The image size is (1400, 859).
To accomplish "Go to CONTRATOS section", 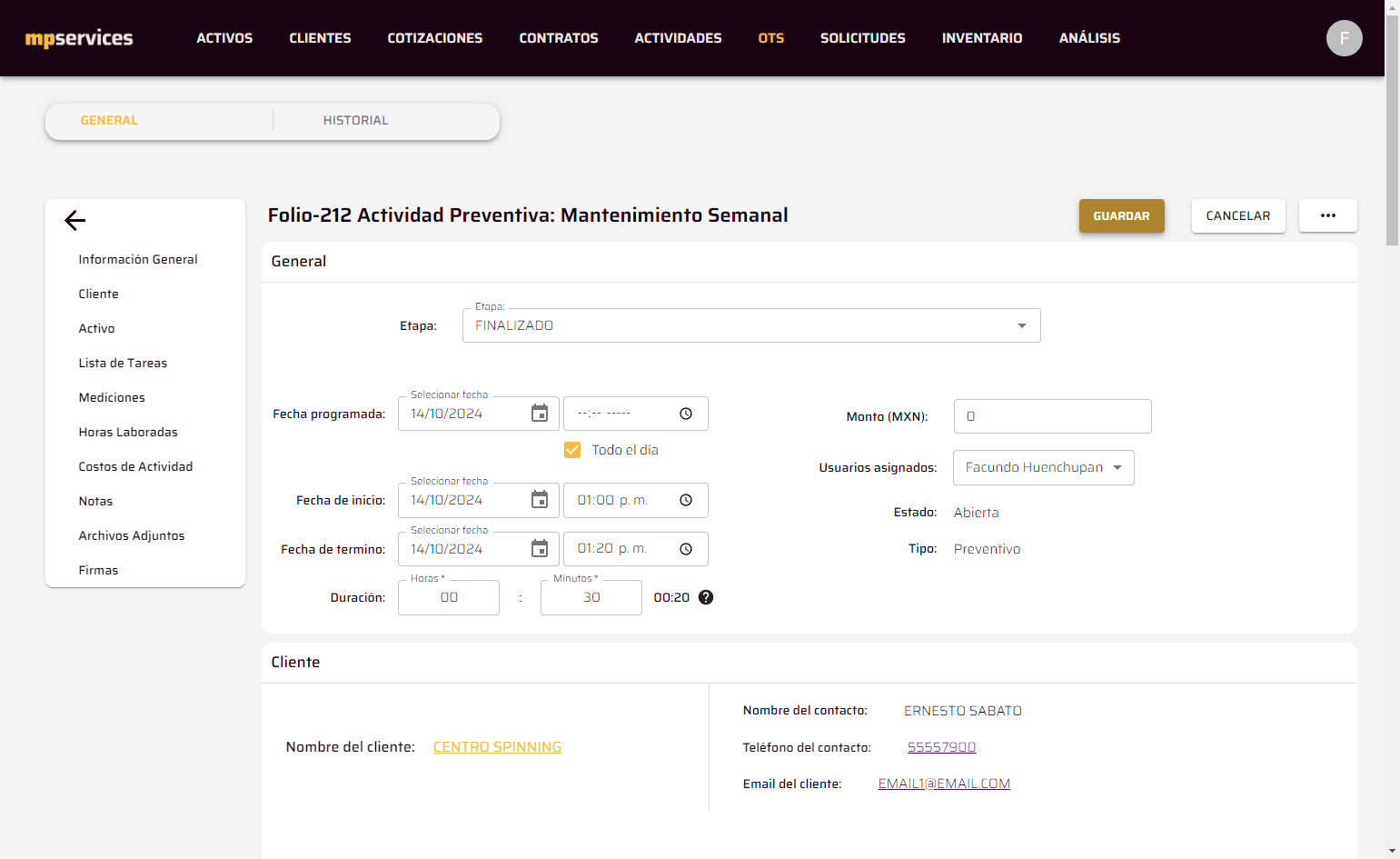I will 559,38.
